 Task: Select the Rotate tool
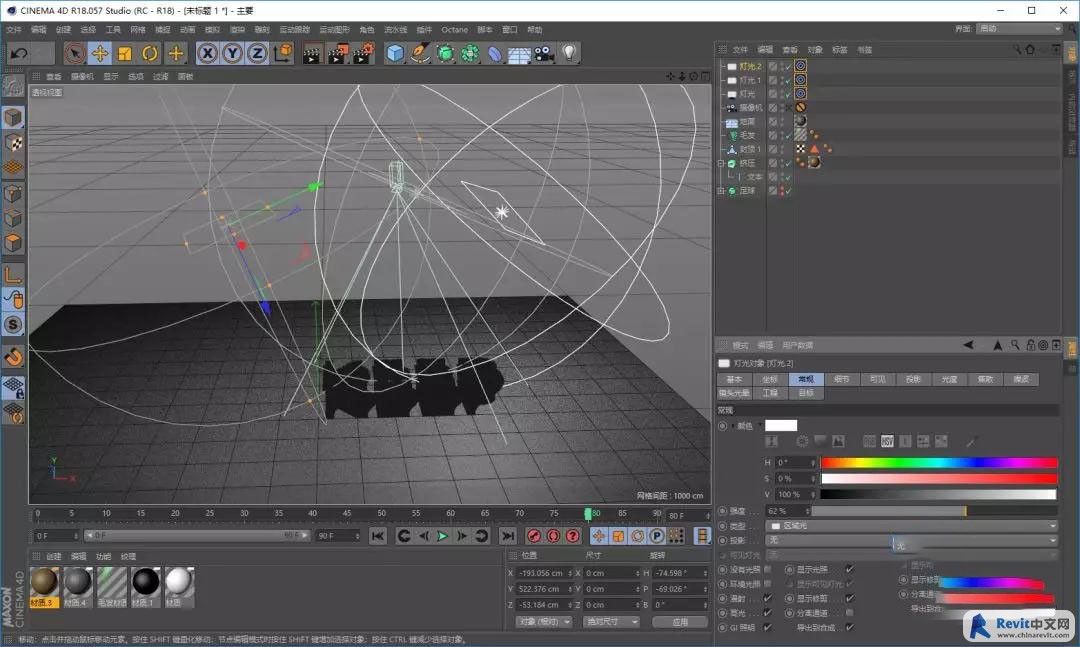149,53
